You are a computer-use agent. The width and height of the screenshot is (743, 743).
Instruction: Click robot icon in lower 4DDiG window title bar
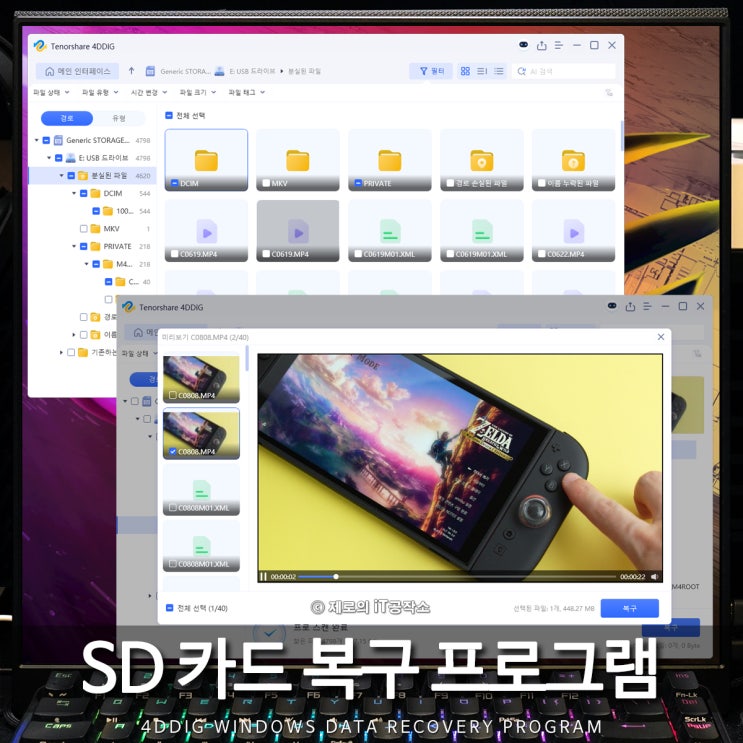612,306
